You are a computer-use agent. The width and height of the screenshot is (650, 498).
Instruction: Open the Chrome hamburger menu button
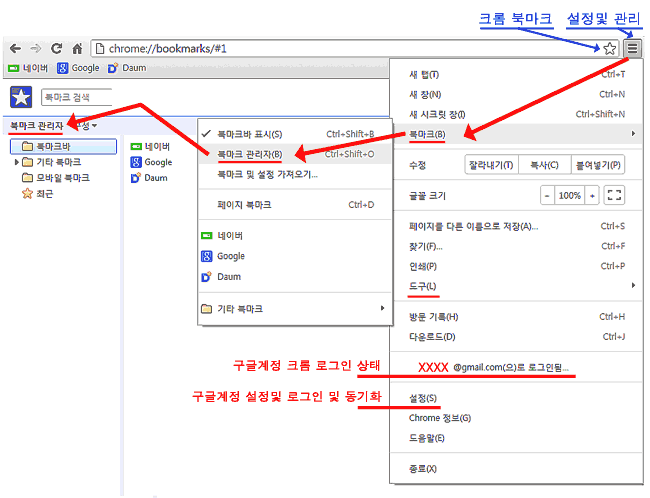[x=632, y=49]
